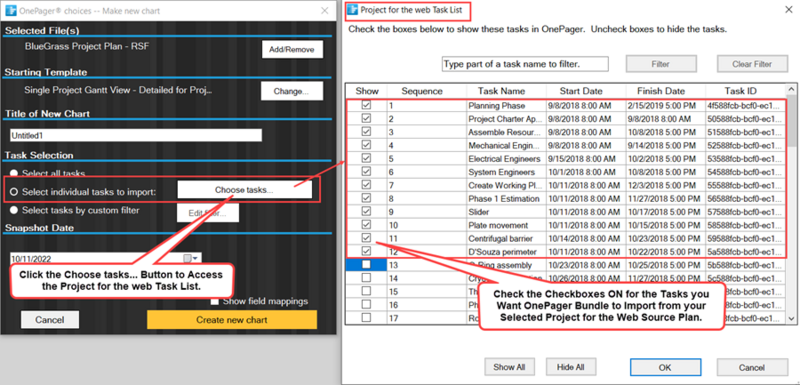Click the 'D'Souza perimeter' task cell

(506, 251)
